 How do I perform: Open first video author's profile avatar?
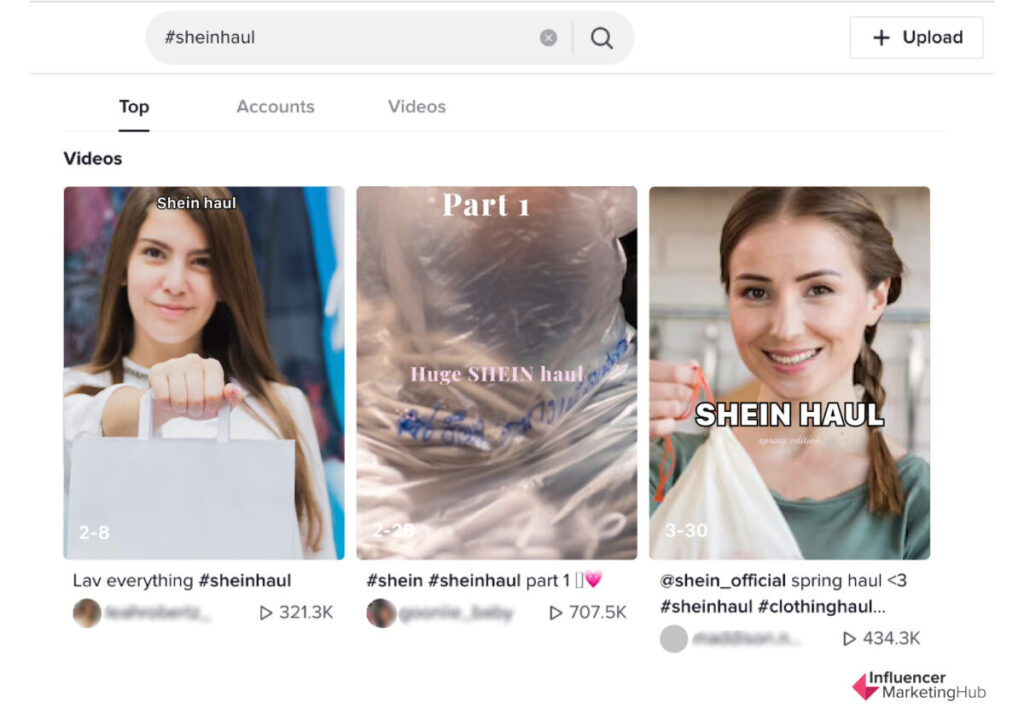(x=87, y=613)
